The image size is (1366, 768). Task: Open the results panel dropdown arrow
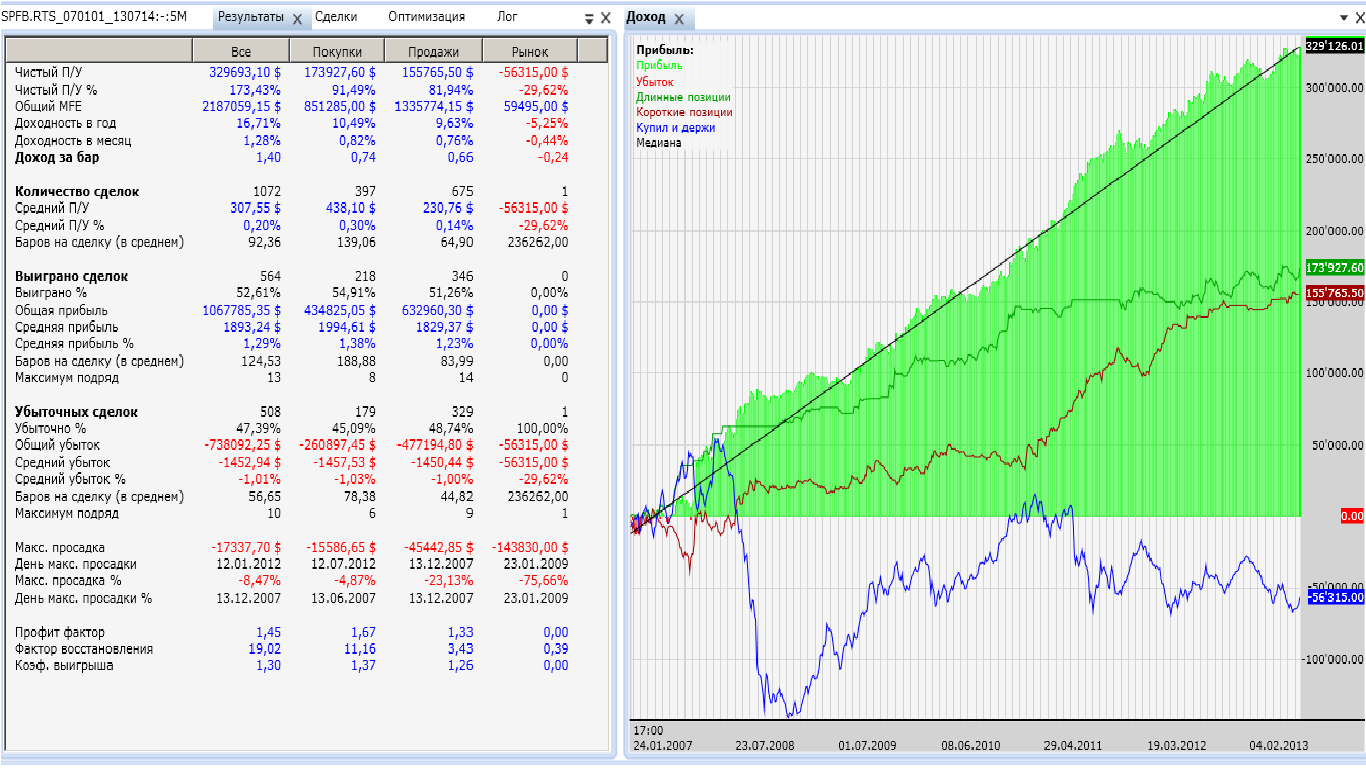tap(589, 18)
